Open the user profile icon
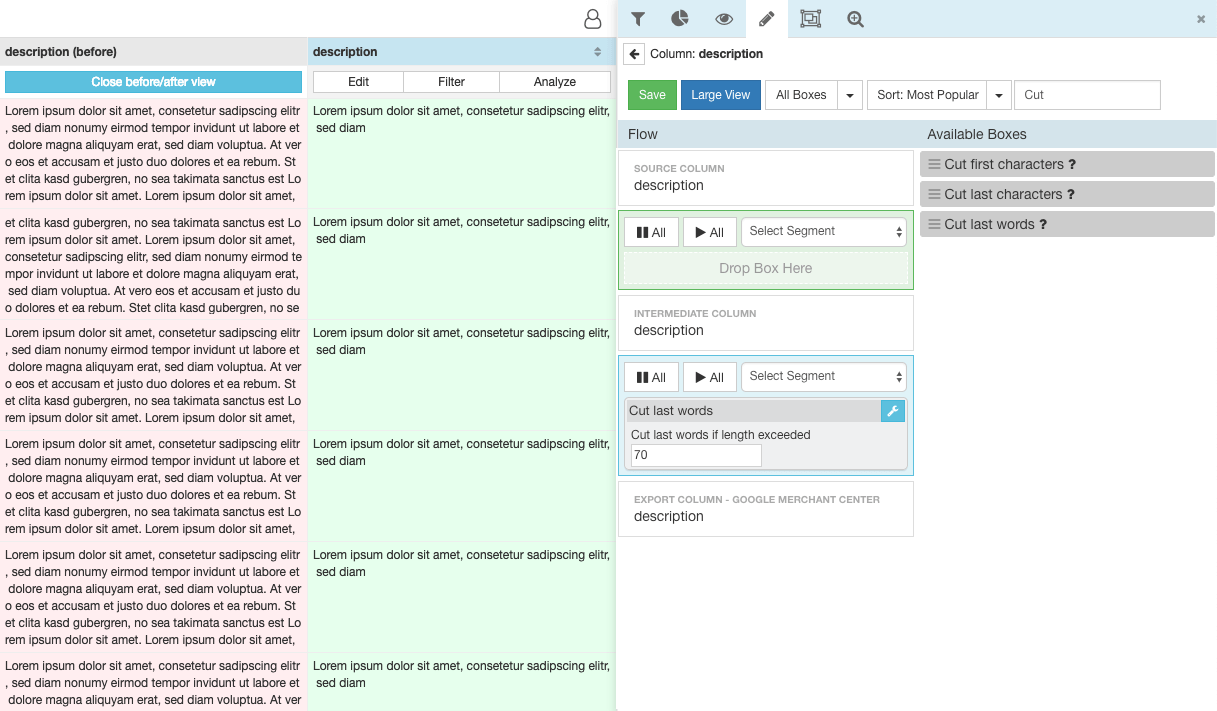Screen dimensions: 1217x711 (593, 19)
